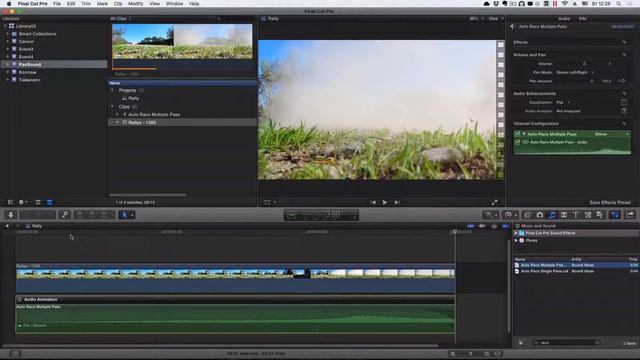Expand the Smart Collections folder
The height and width of the screenshot is (360, 640).
[7, 34]
